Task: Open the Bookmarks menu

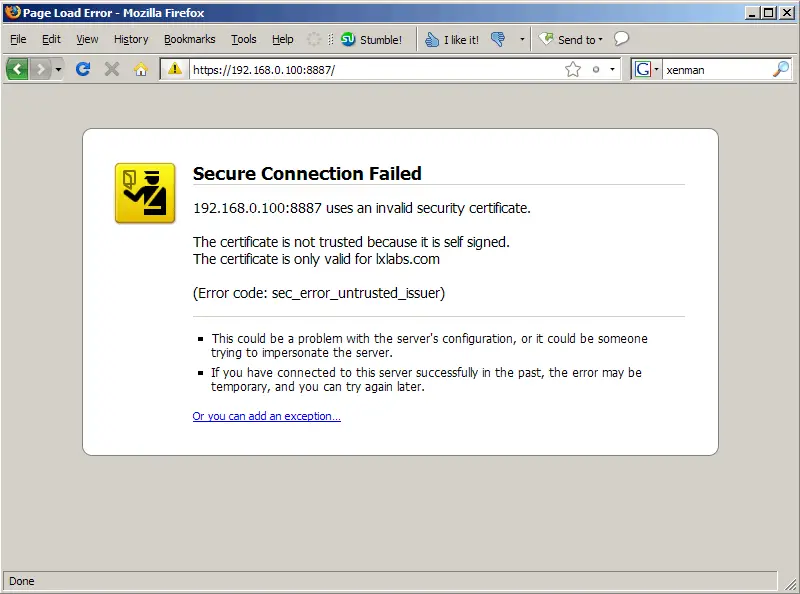Action: [189, 39]
